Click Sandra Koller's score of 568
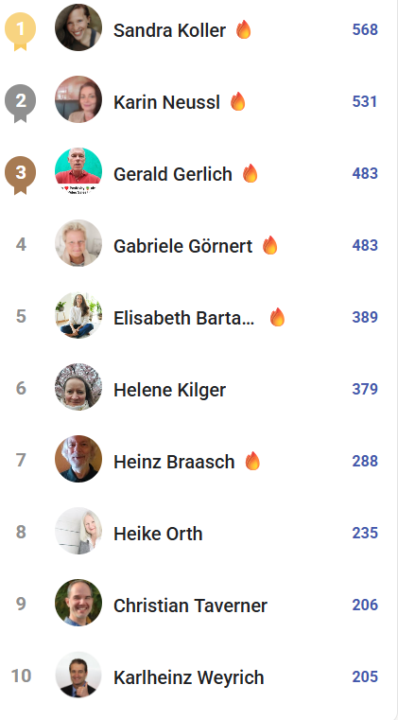Viewport: 398px width, 720px height. click(x=365, y=30)
